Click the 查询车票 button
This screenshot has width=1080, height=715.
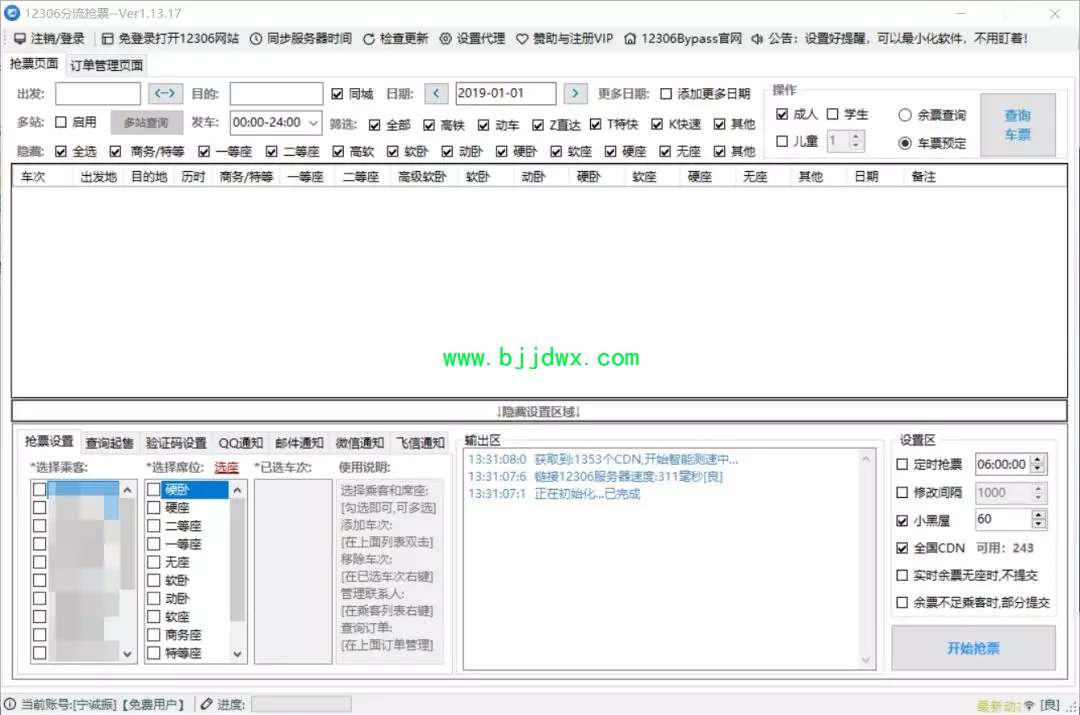(1017, 125)
